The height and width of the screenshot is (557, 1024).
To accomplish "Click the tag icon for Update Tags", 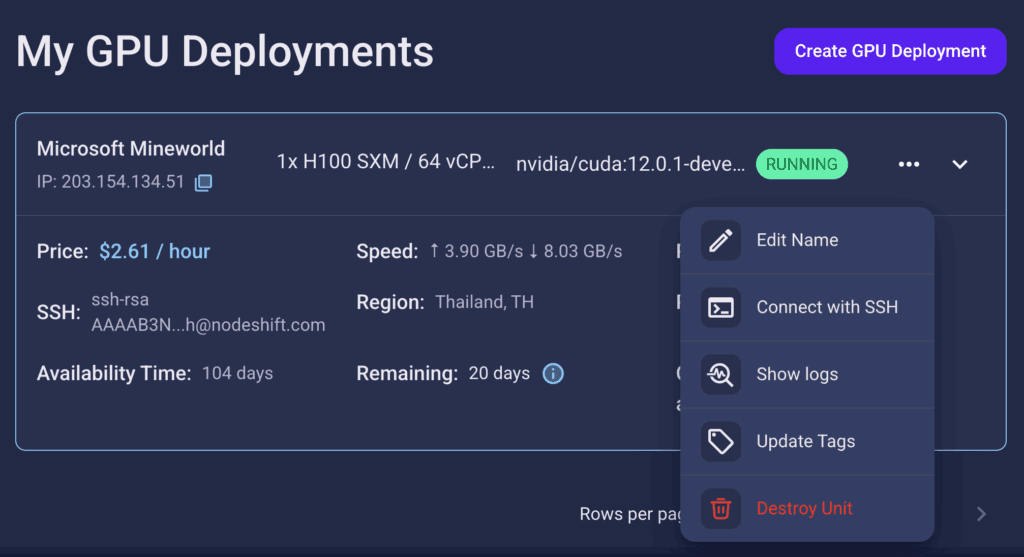I will point(720,441).
